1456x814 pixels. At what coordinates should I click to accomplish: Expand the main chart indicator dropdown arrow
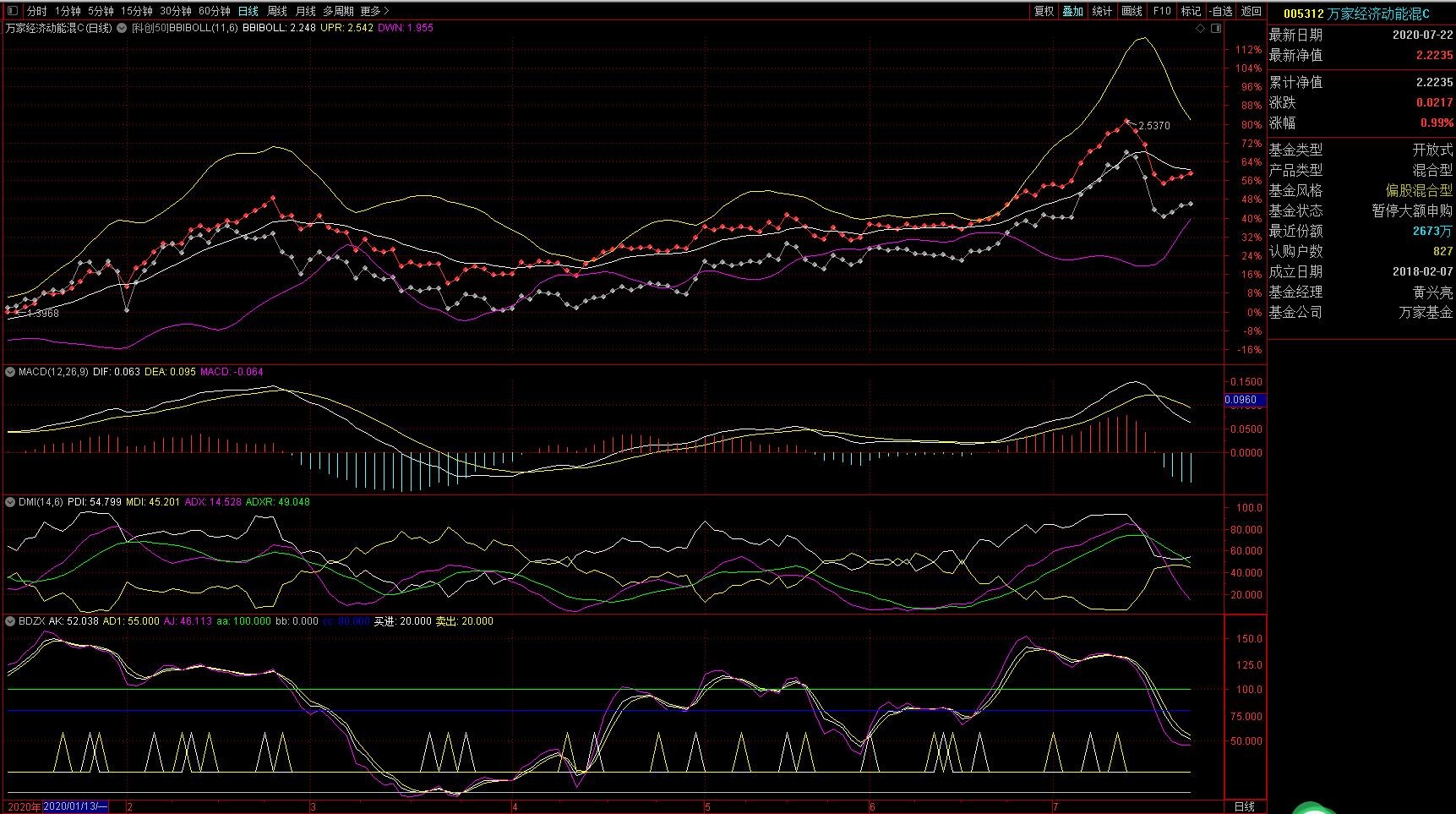[x=122, y=28]
